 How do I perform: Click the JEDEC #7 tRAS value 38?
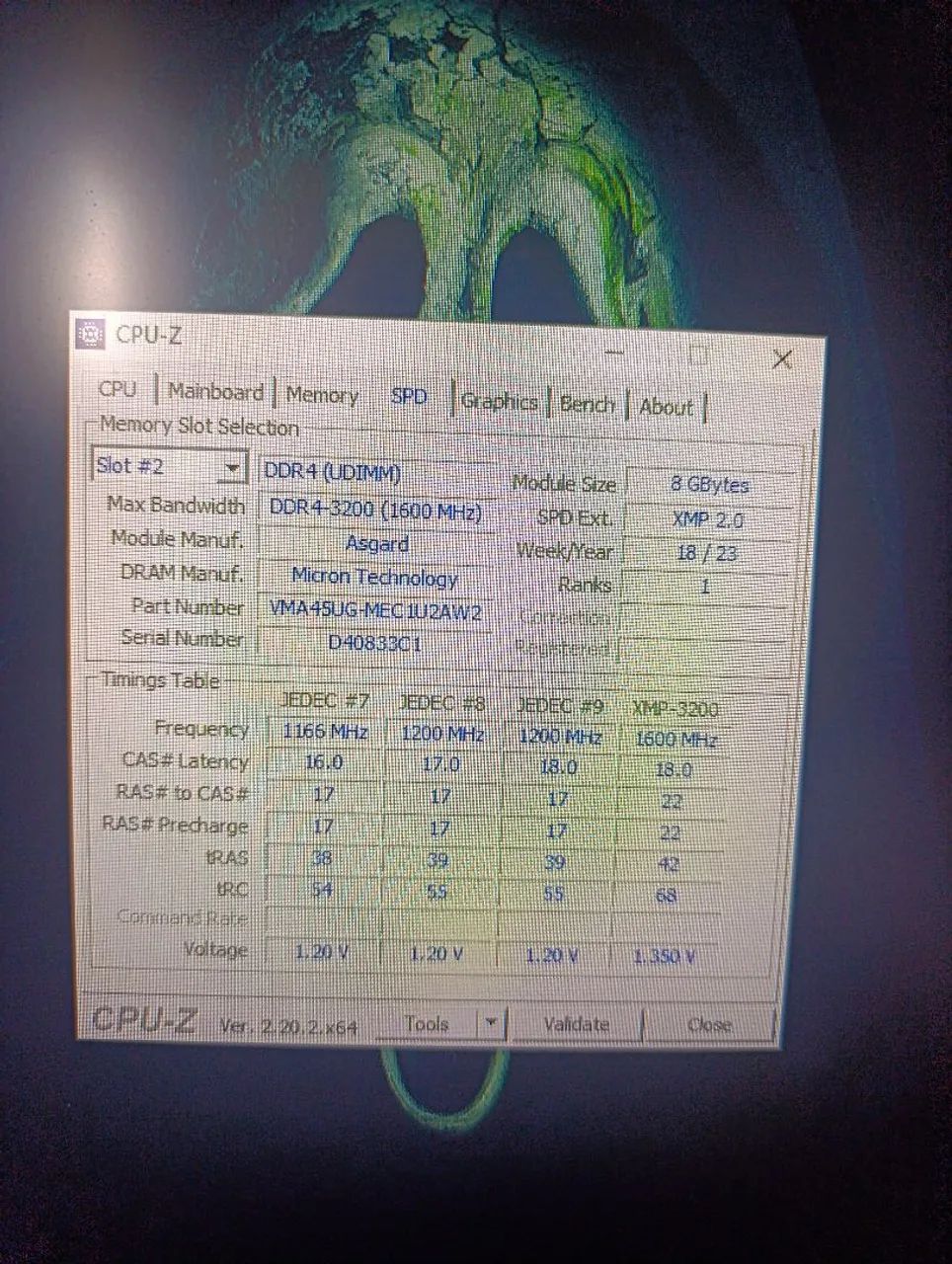[x=322, y=857]
